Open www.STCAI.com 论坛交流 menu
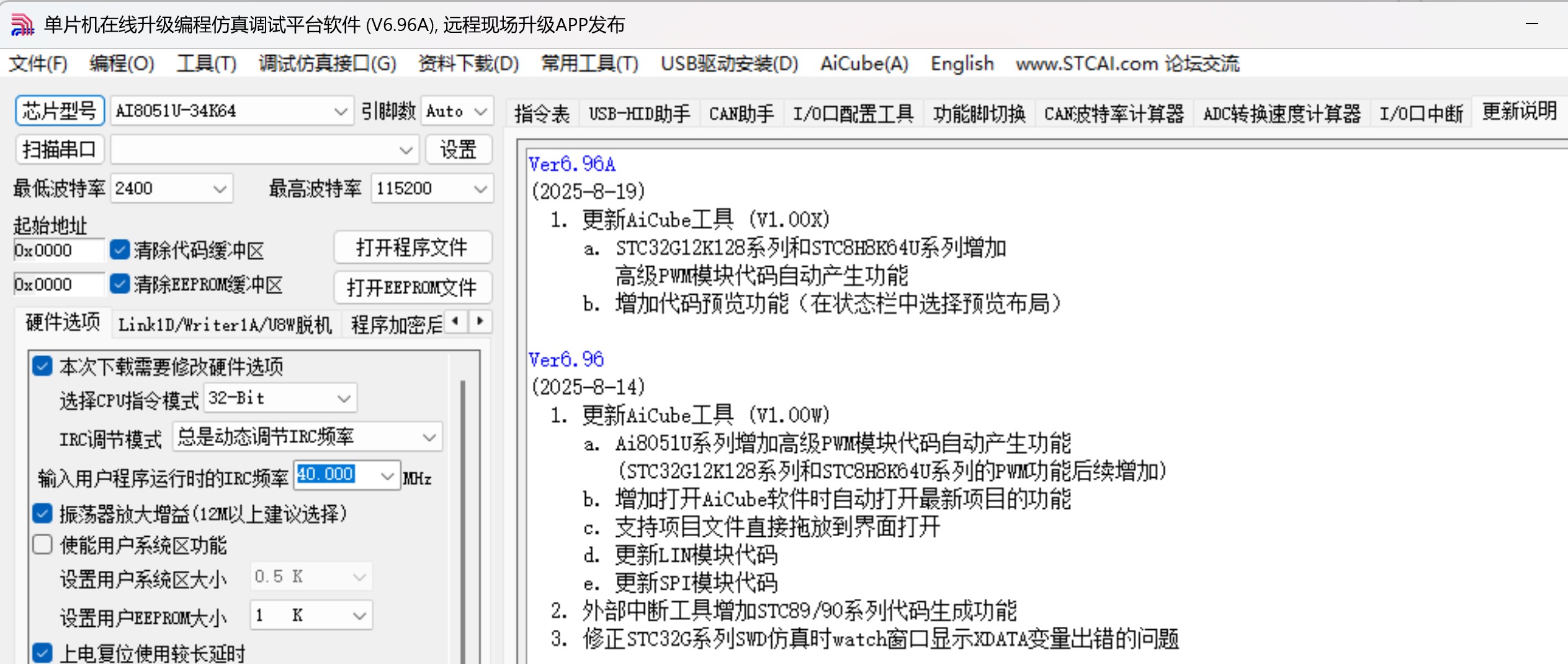 pyautogui.click(x=1127, y=63)
